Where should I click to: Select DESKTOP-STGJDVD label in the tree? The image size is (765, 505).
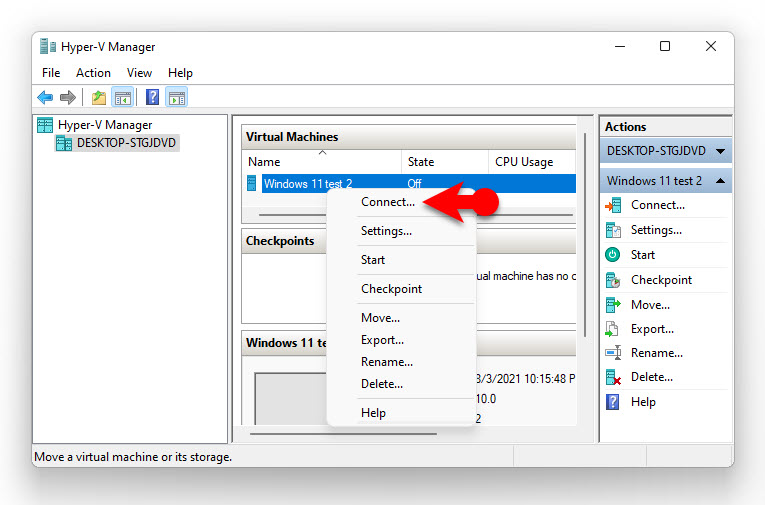126,143
